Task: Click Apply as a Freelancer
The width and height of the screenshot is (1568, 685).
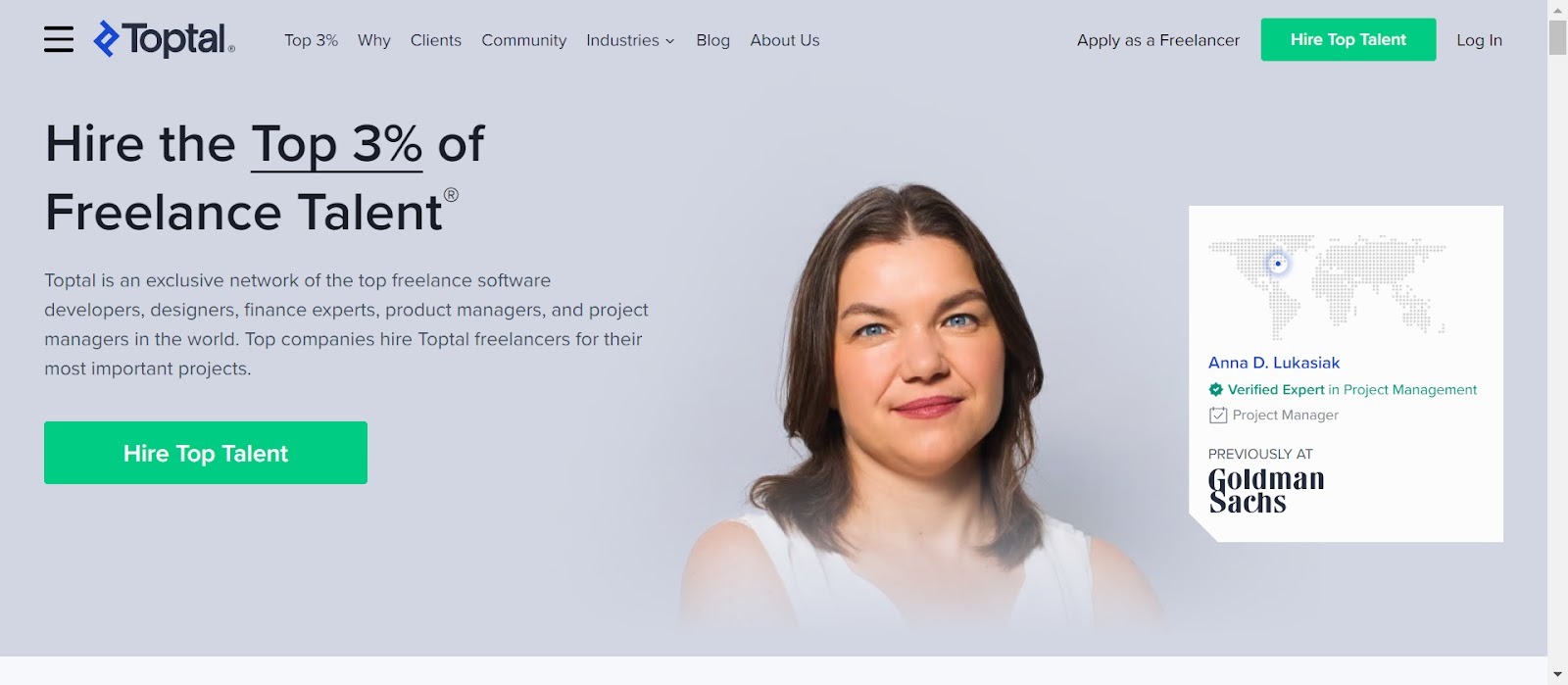Action: click(x=1158, y=40)
